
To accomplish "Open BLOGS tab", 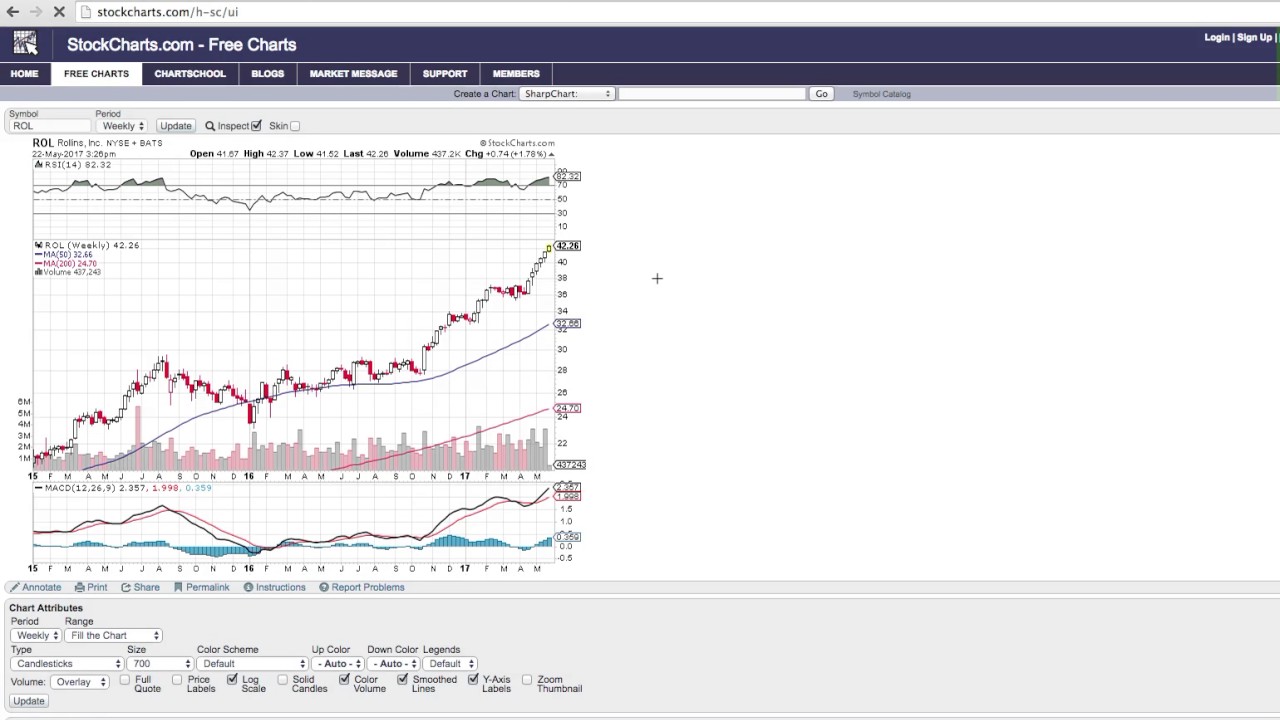I will pyautogui.click(x=268, y=74).
